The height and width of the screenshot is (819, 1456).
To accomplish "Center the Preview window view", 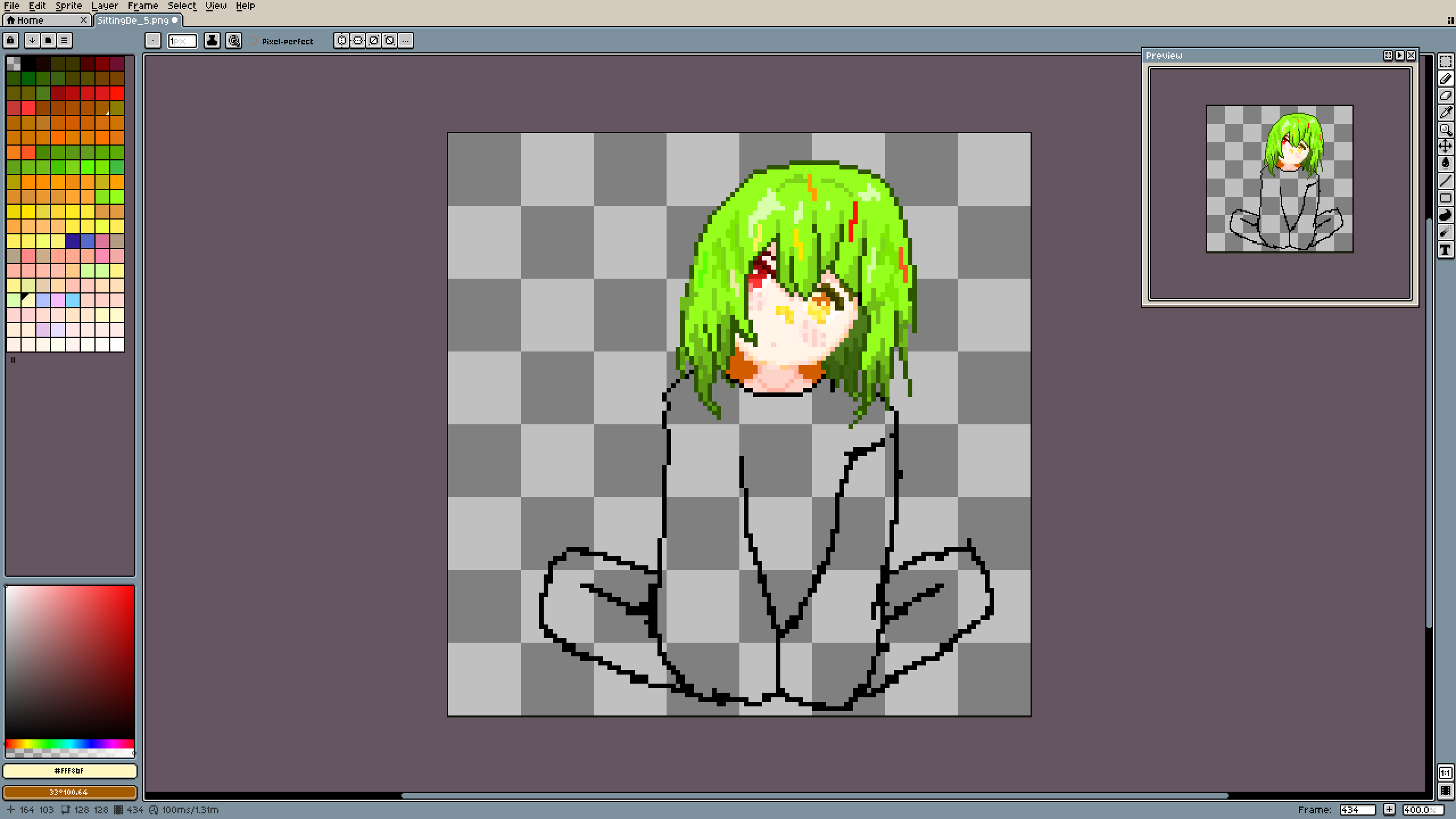I will (1388, 56).
